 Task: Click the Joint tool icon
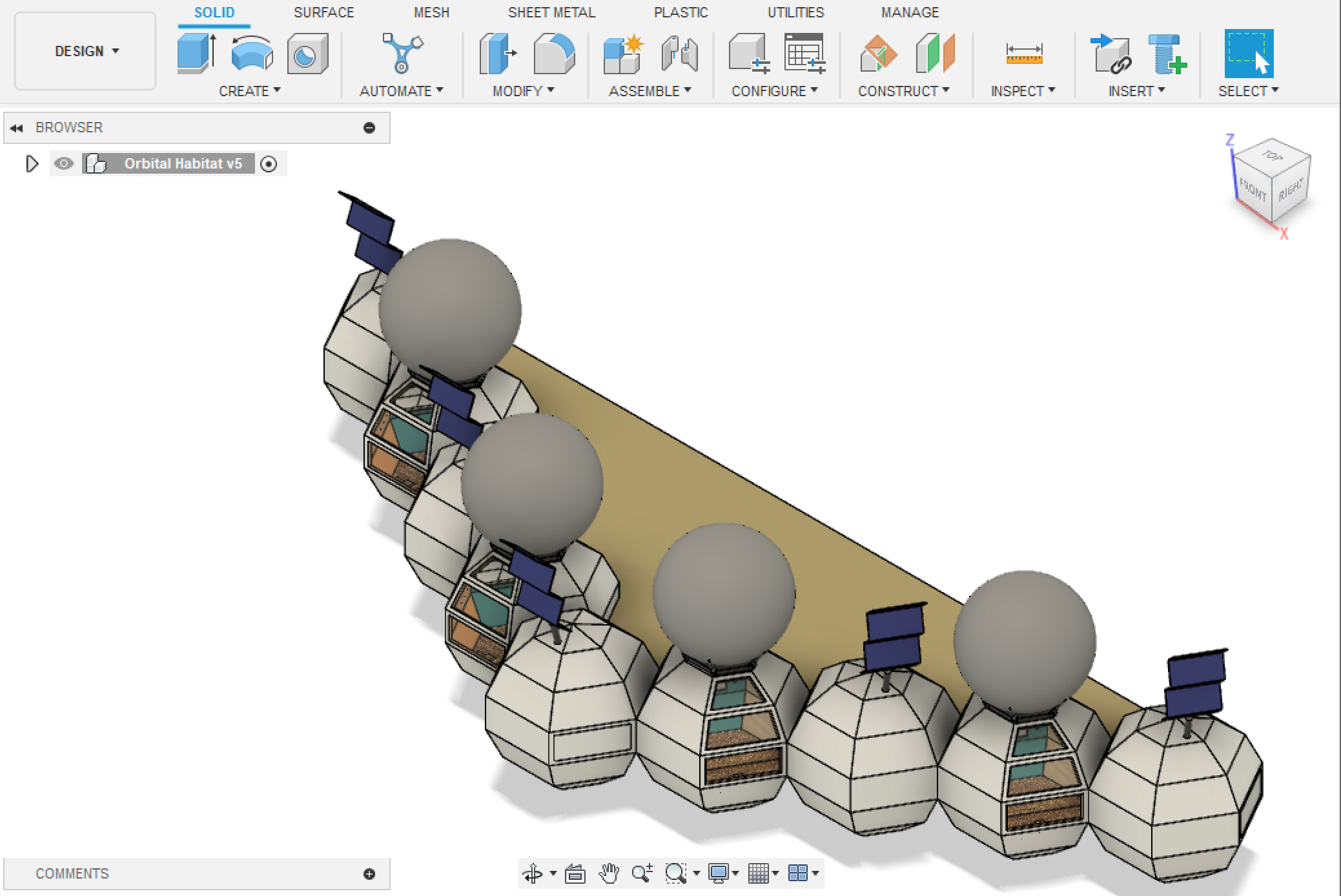[x=680, y=53]
